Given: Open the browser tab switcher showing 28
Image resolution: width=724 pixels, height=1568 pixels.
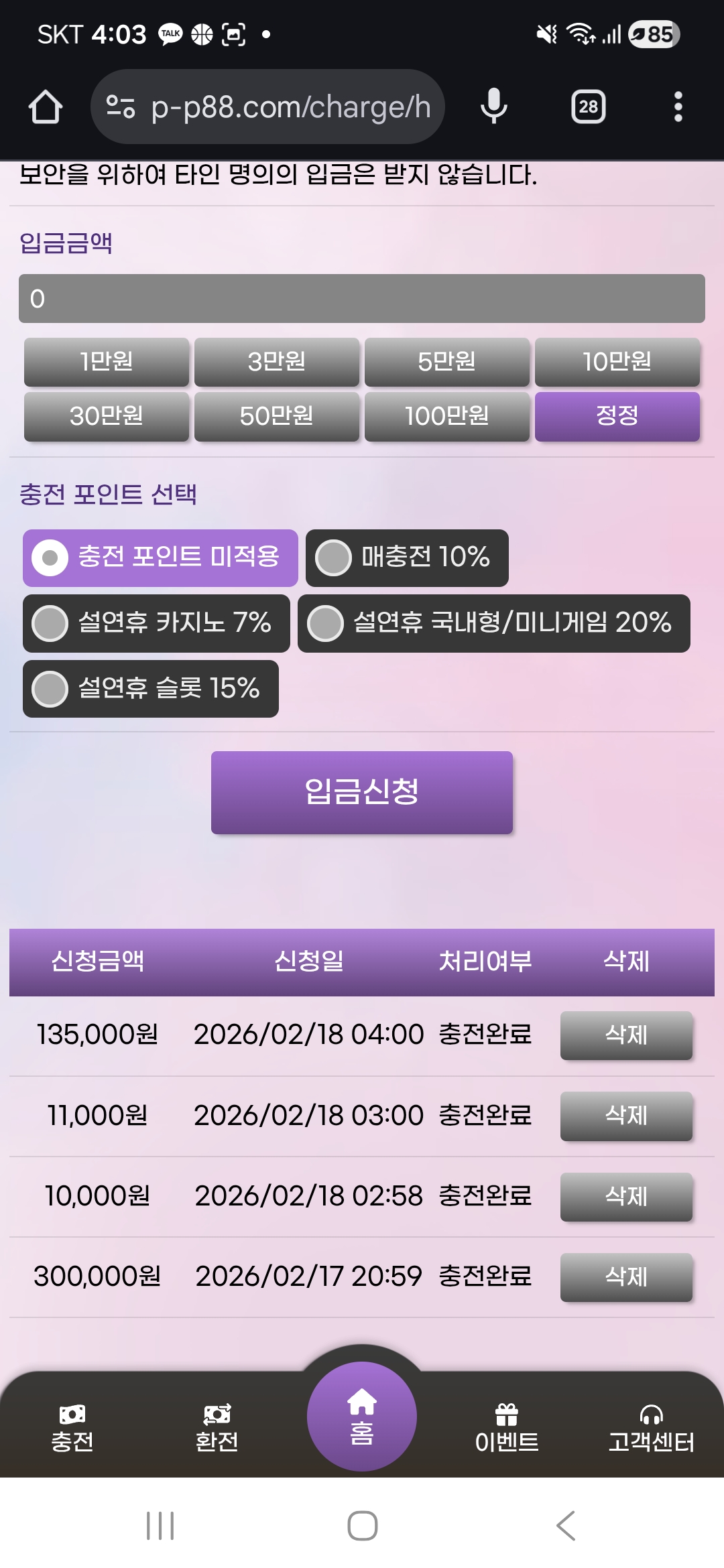Looking at the screenshot, I should point(588,107).
